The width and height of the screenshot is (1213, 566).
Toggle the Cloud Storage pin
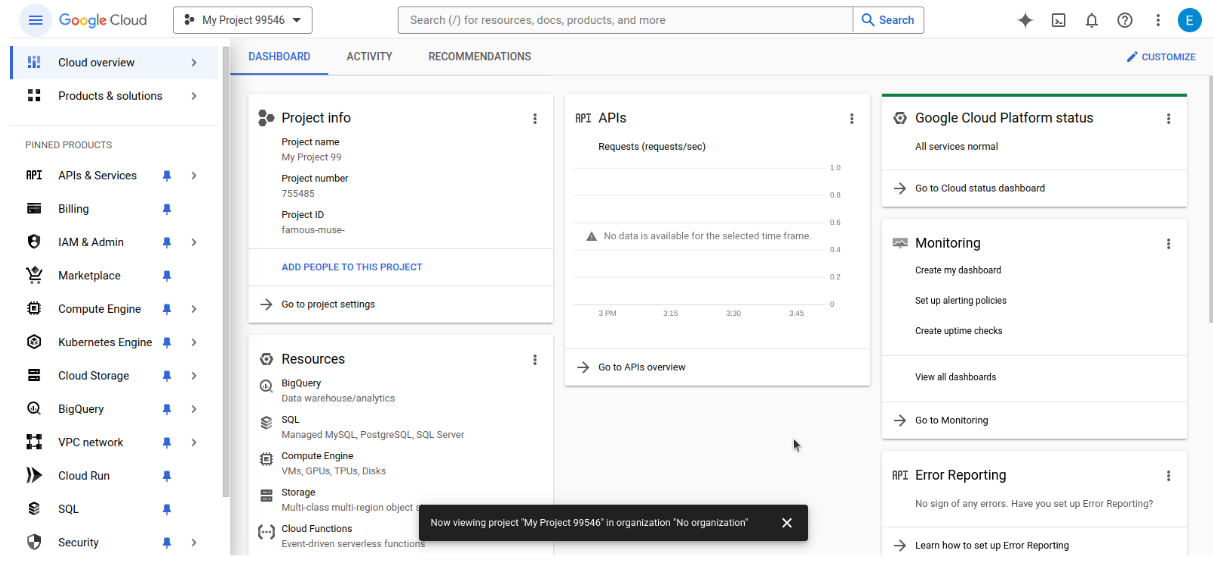167,376
